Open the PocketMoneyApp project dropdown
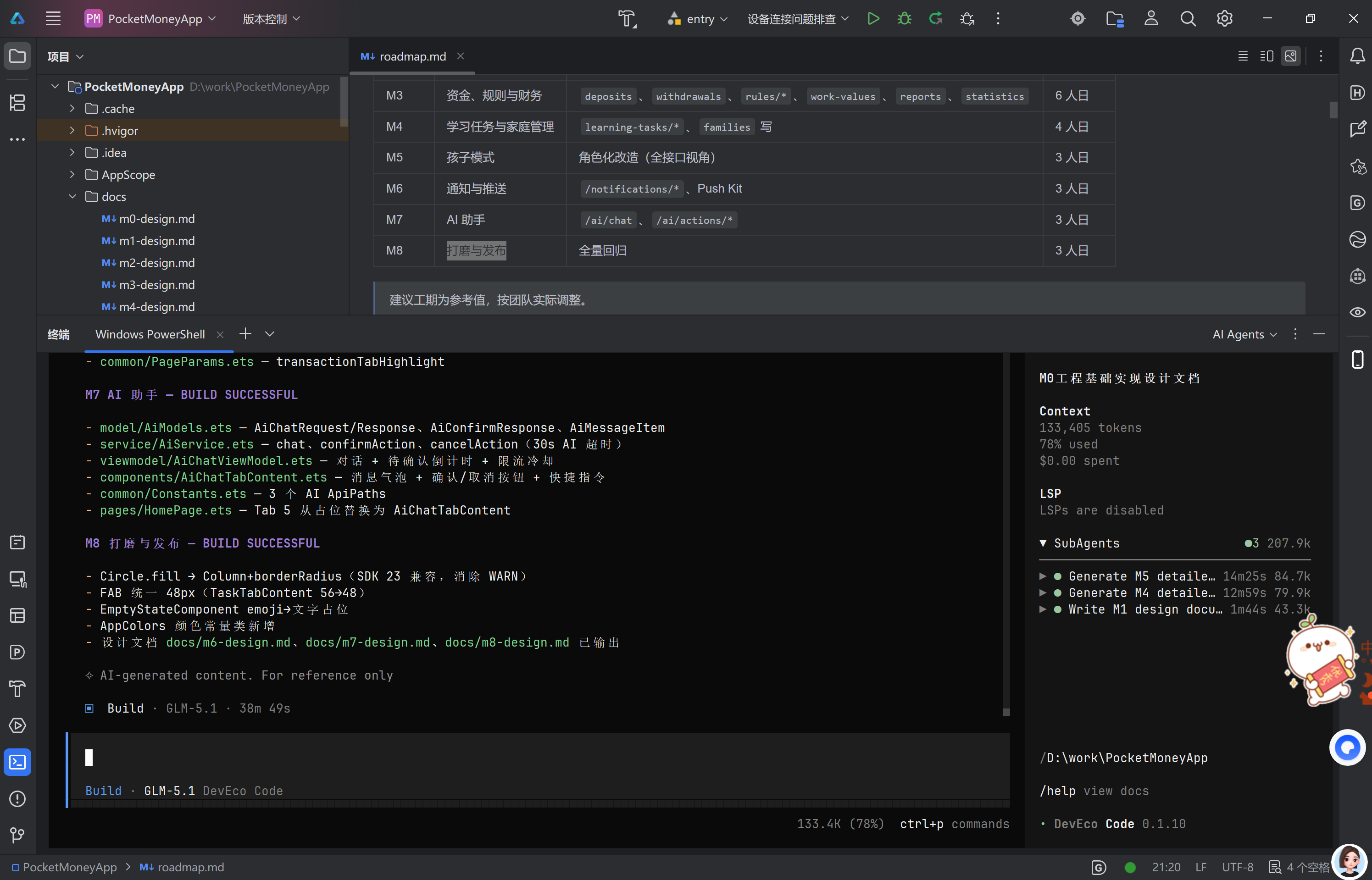Image resolution: width=1372 pixels, height=880 pixels. click(150, 19)
